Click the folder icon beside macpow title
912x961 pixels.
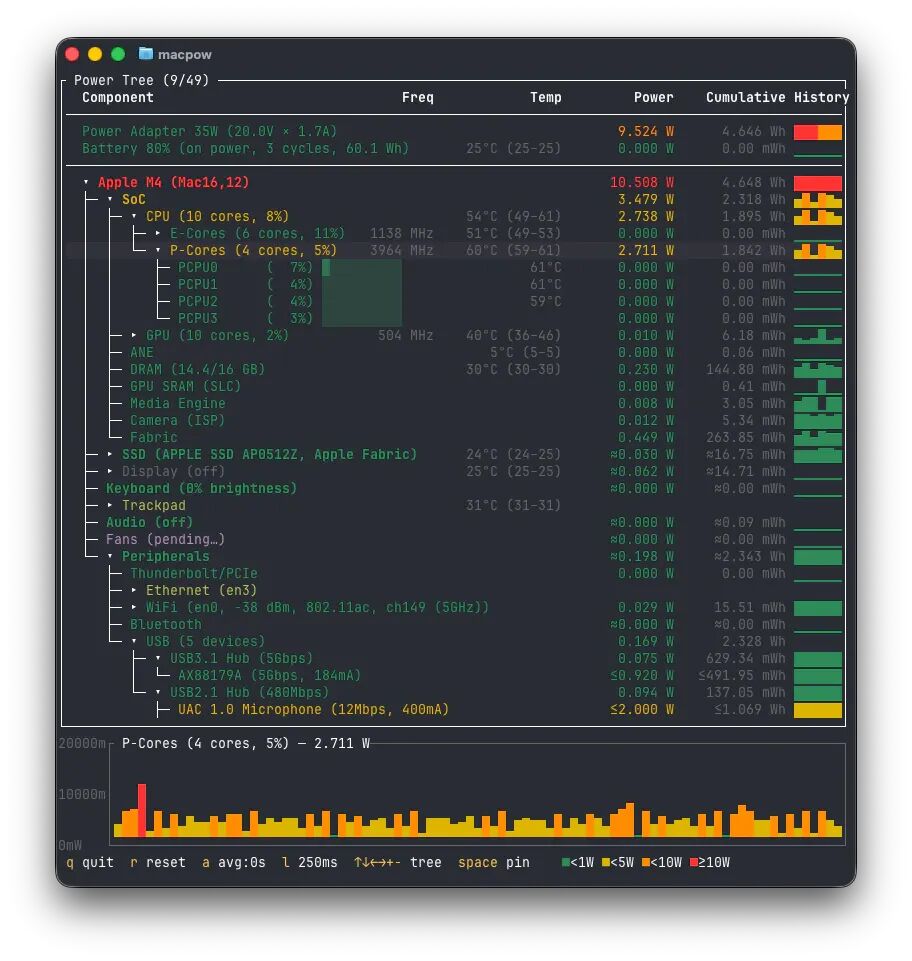click(145, 54)
